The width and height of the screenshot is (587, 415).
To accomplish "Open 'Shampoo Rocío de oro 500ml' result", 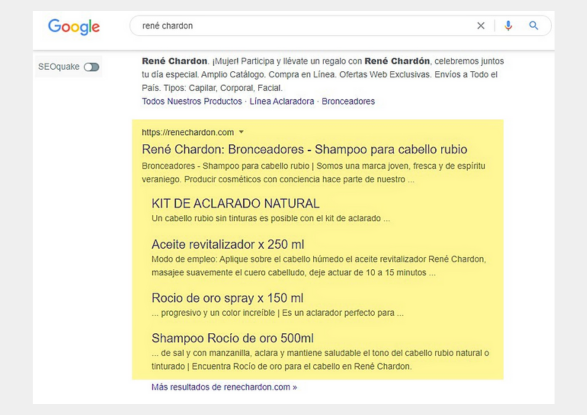I will tap(232, 338).
